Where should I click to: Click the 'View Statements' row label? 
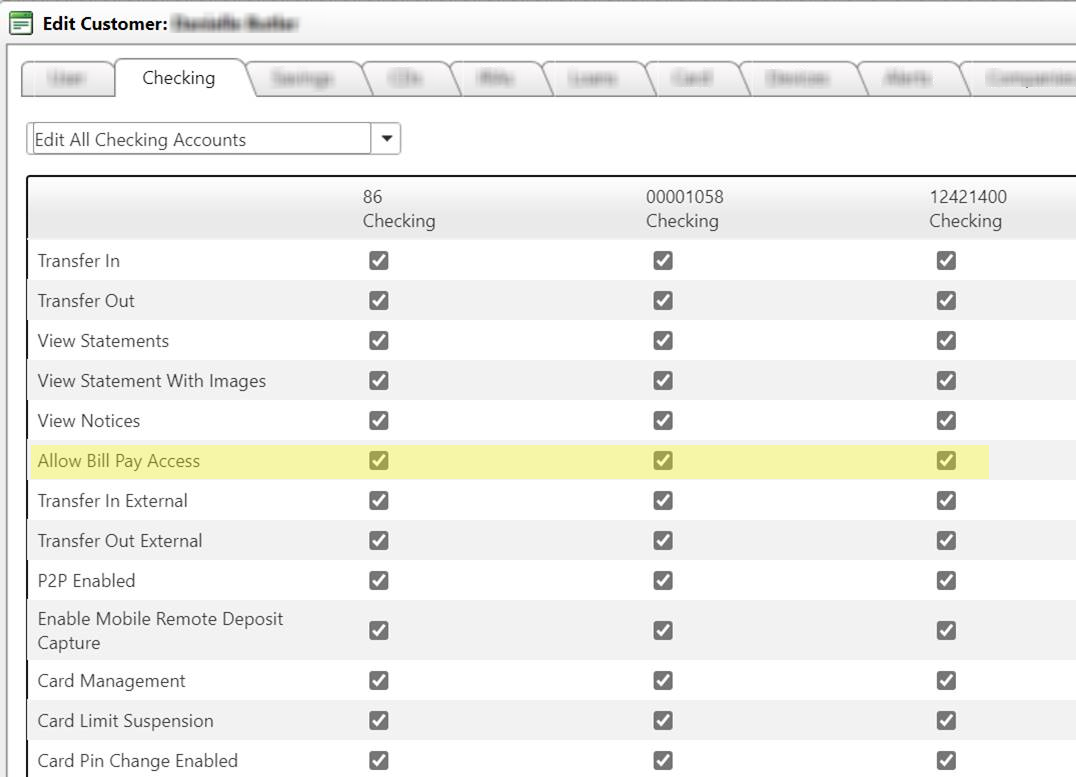pos(103,341)
